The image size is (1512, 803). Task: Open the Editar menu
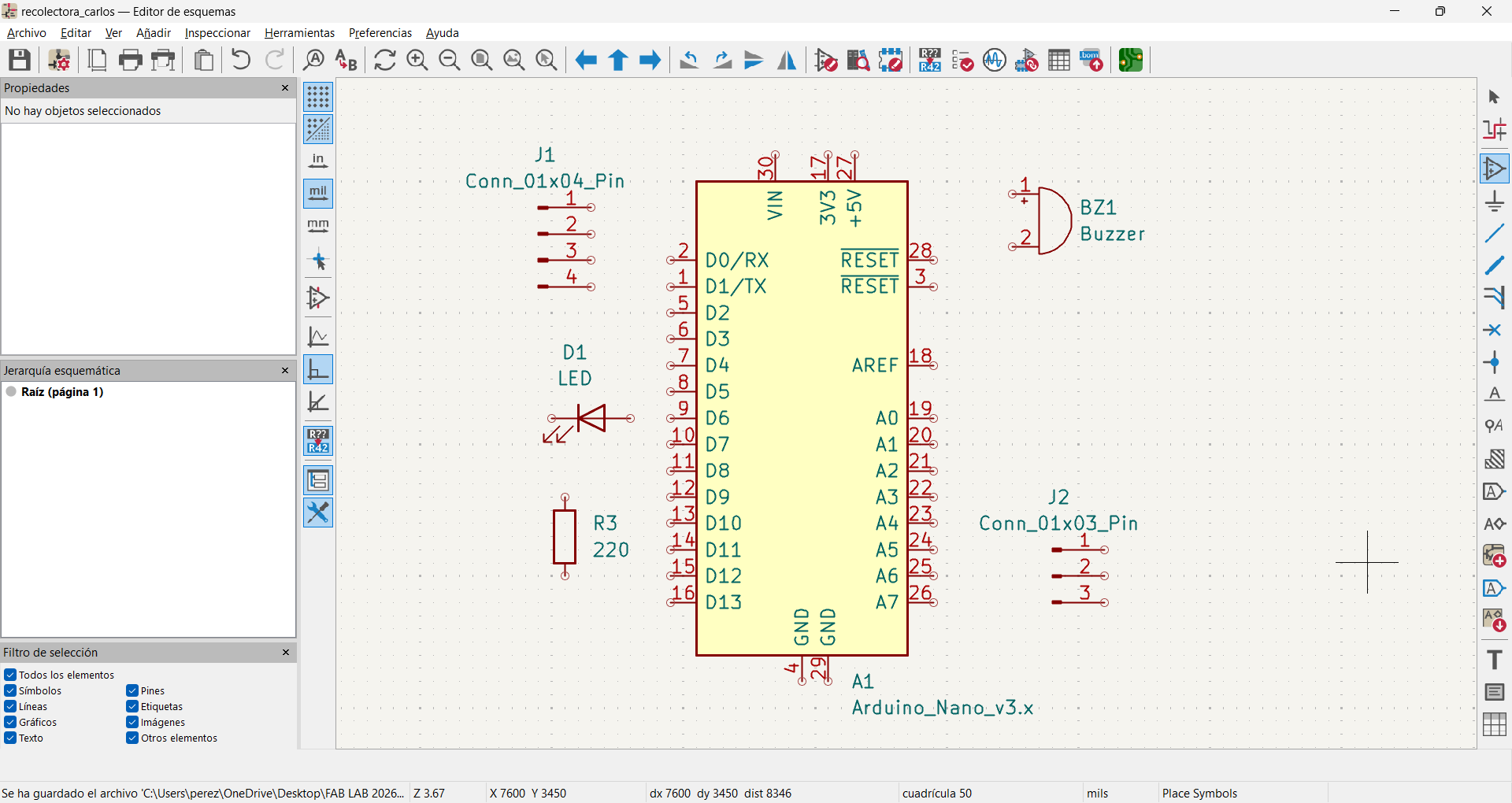(76, 33)
